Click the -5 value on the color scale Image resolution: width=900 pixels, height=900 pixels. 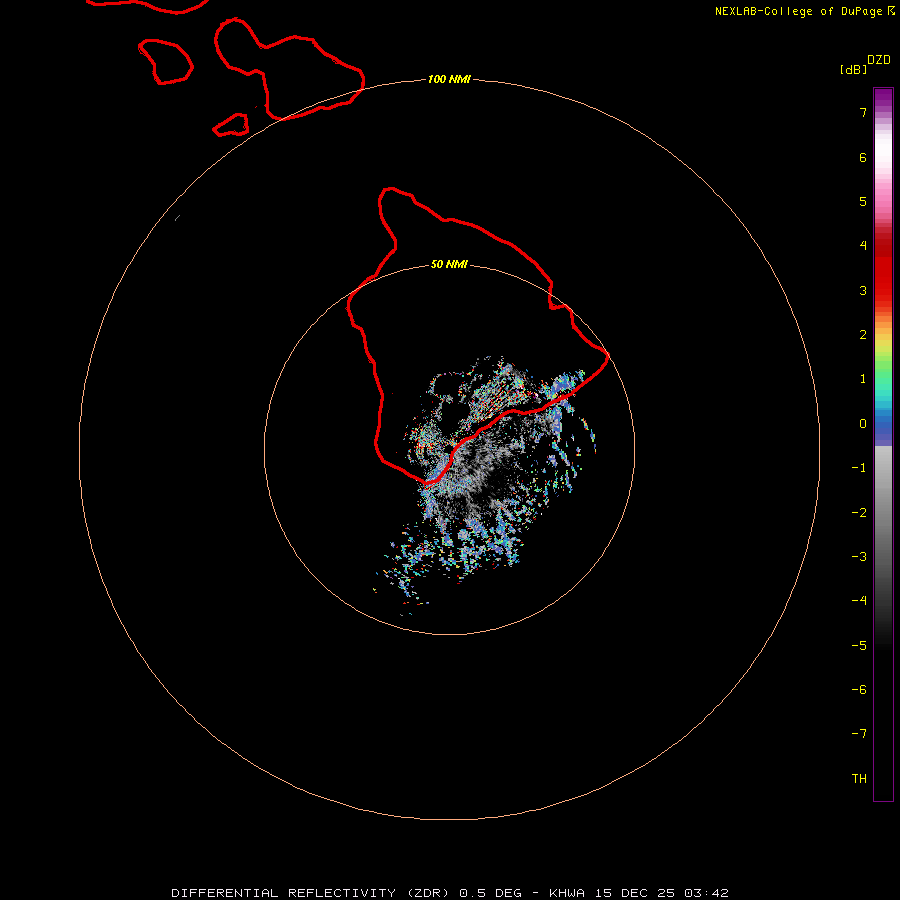(x=859, y=646)
